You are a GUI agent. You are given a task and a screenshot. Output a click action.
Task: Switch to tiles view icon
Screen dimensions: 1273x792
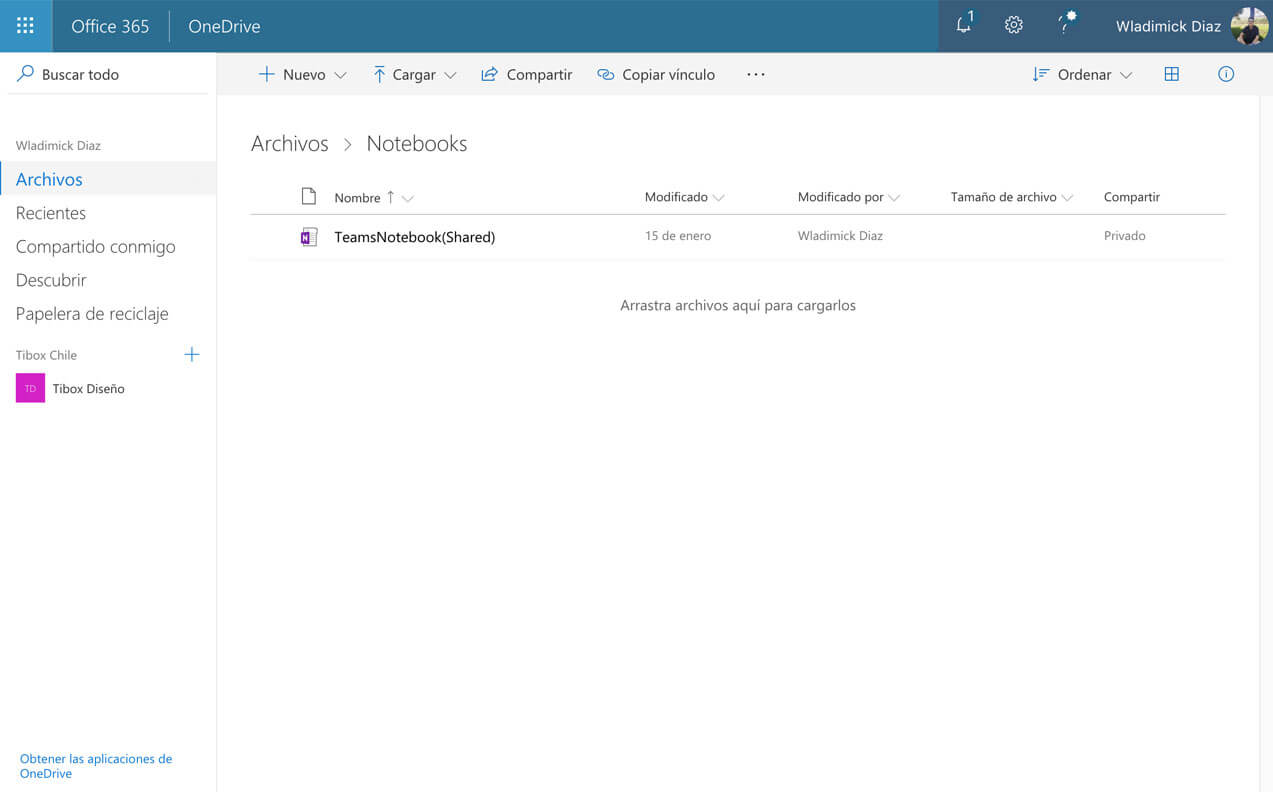point(1172,74)
